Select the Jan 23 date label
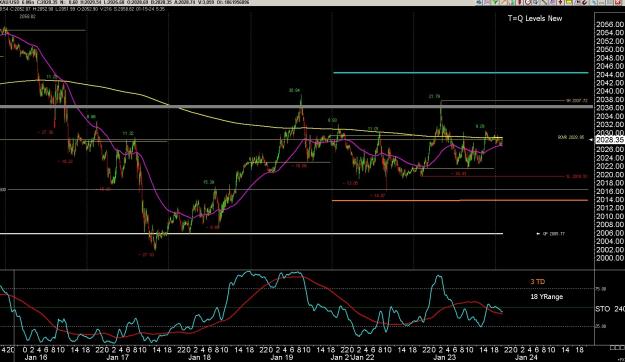The image size is (625, 362). [x=445, y=357]
